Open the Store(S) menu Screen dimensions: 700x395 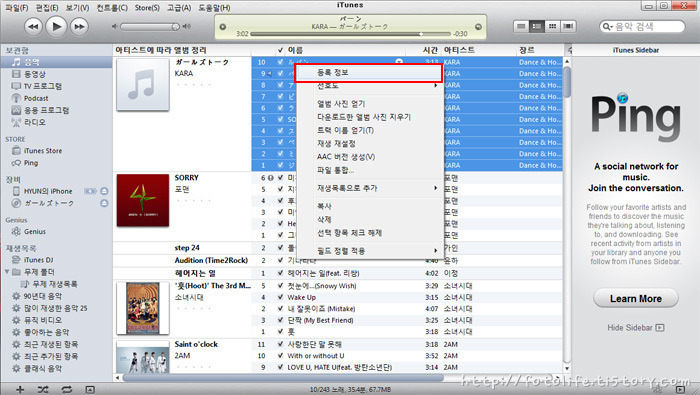point(147,8)
